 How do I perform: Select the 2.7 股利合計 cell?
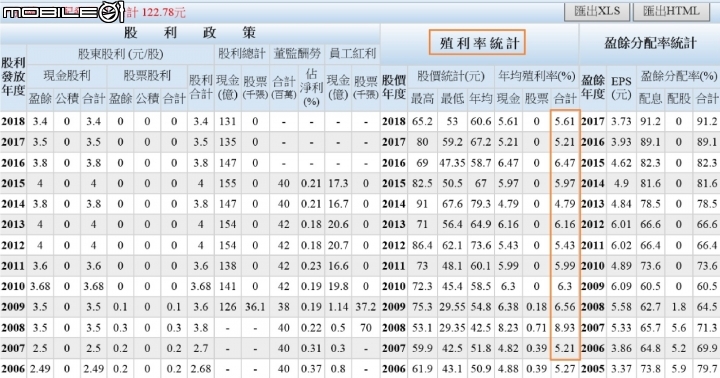[201, 348]
